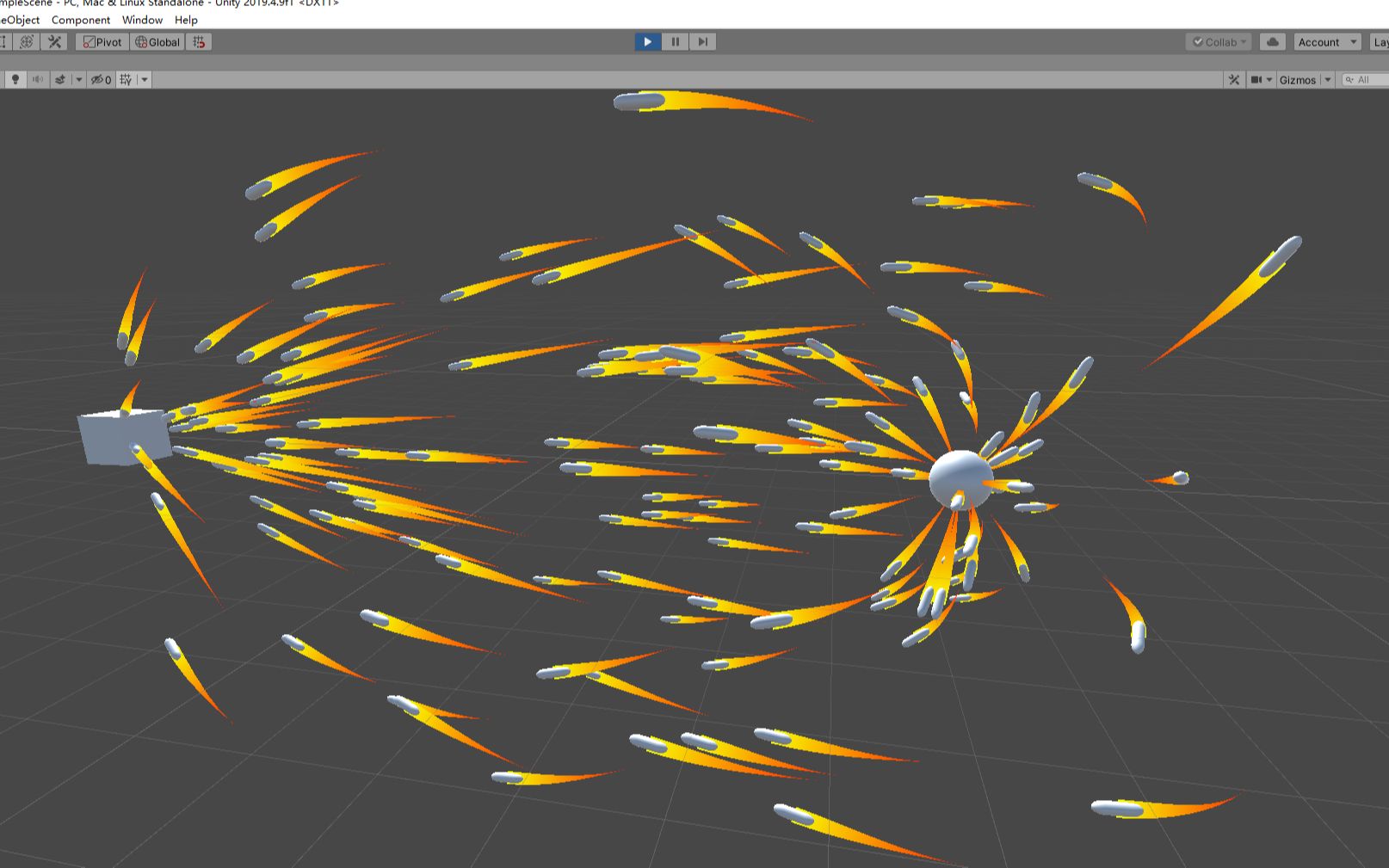
Task: Toggle scene view lighting
Action: 15,79
